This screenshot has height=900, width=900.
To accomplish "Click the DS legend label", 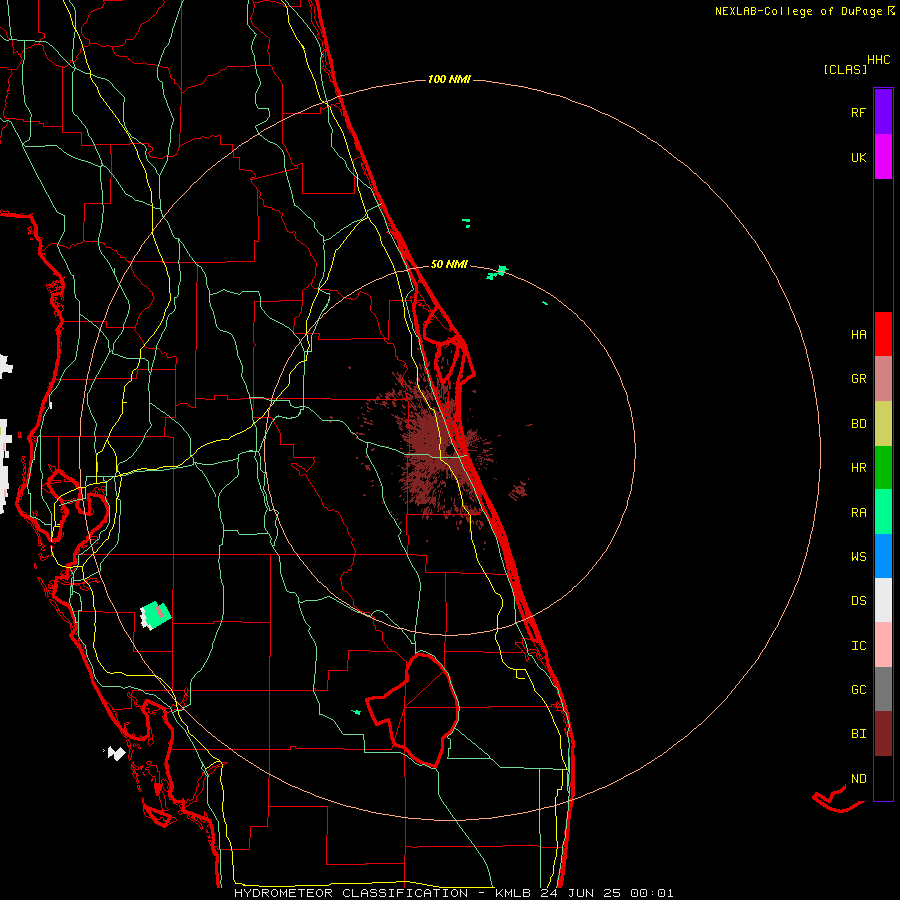I will click(858, 601).
